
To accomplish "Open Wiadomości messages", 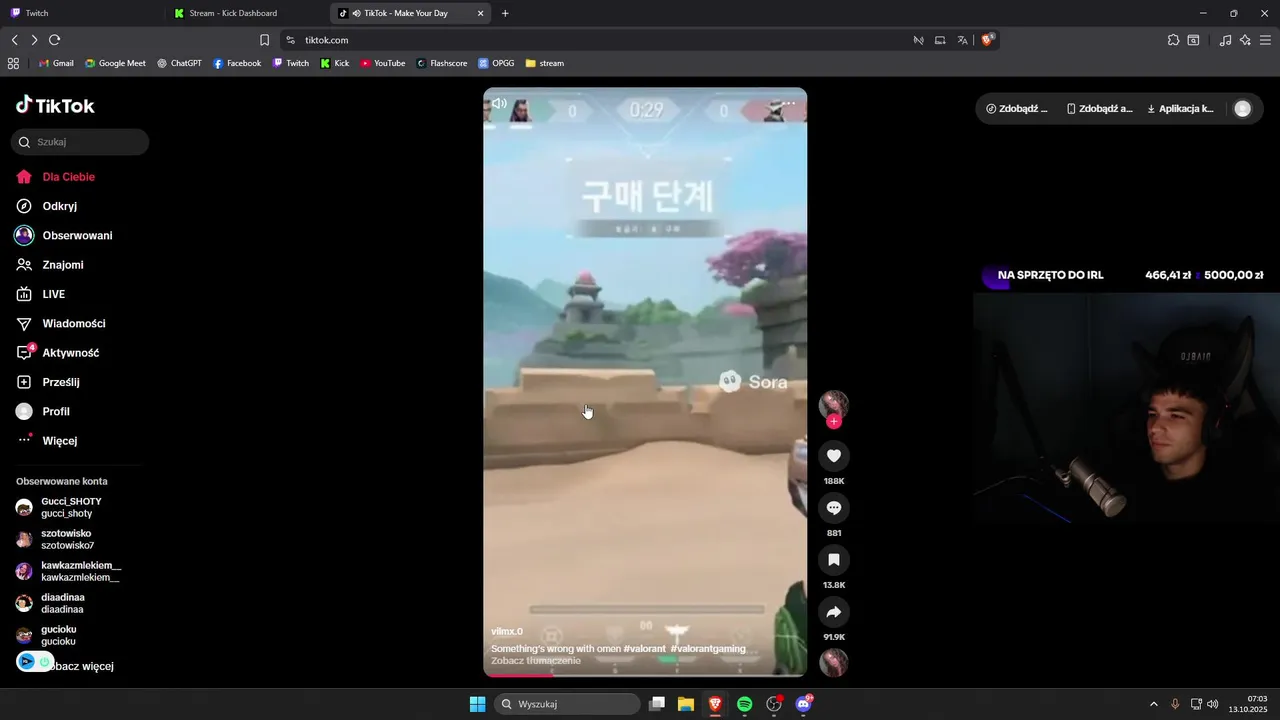I will click(x=73, y=324).
